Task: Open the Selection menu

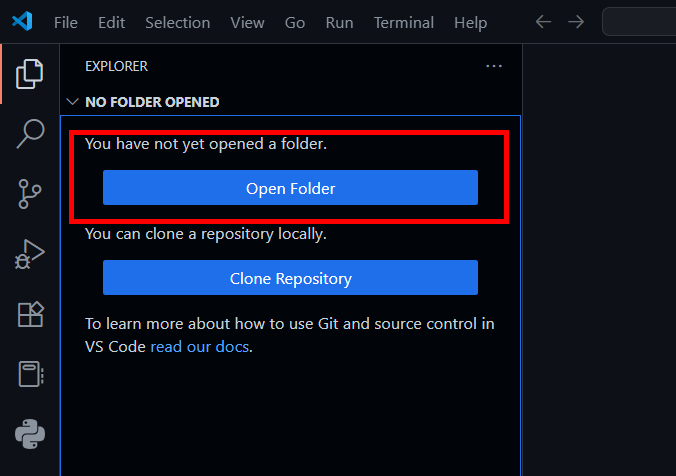Action: 178,22
